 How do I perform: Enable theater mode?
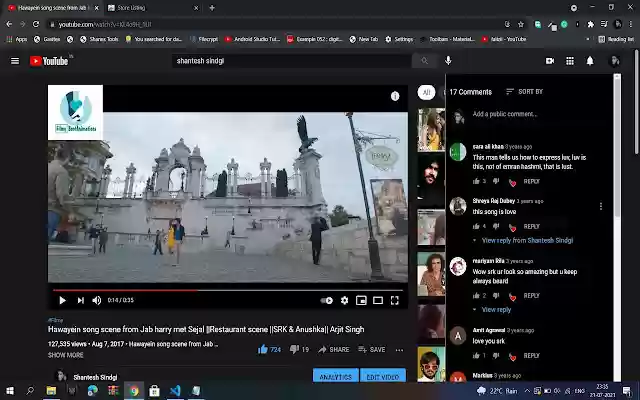pyautogui.click(x=378, y=300)
